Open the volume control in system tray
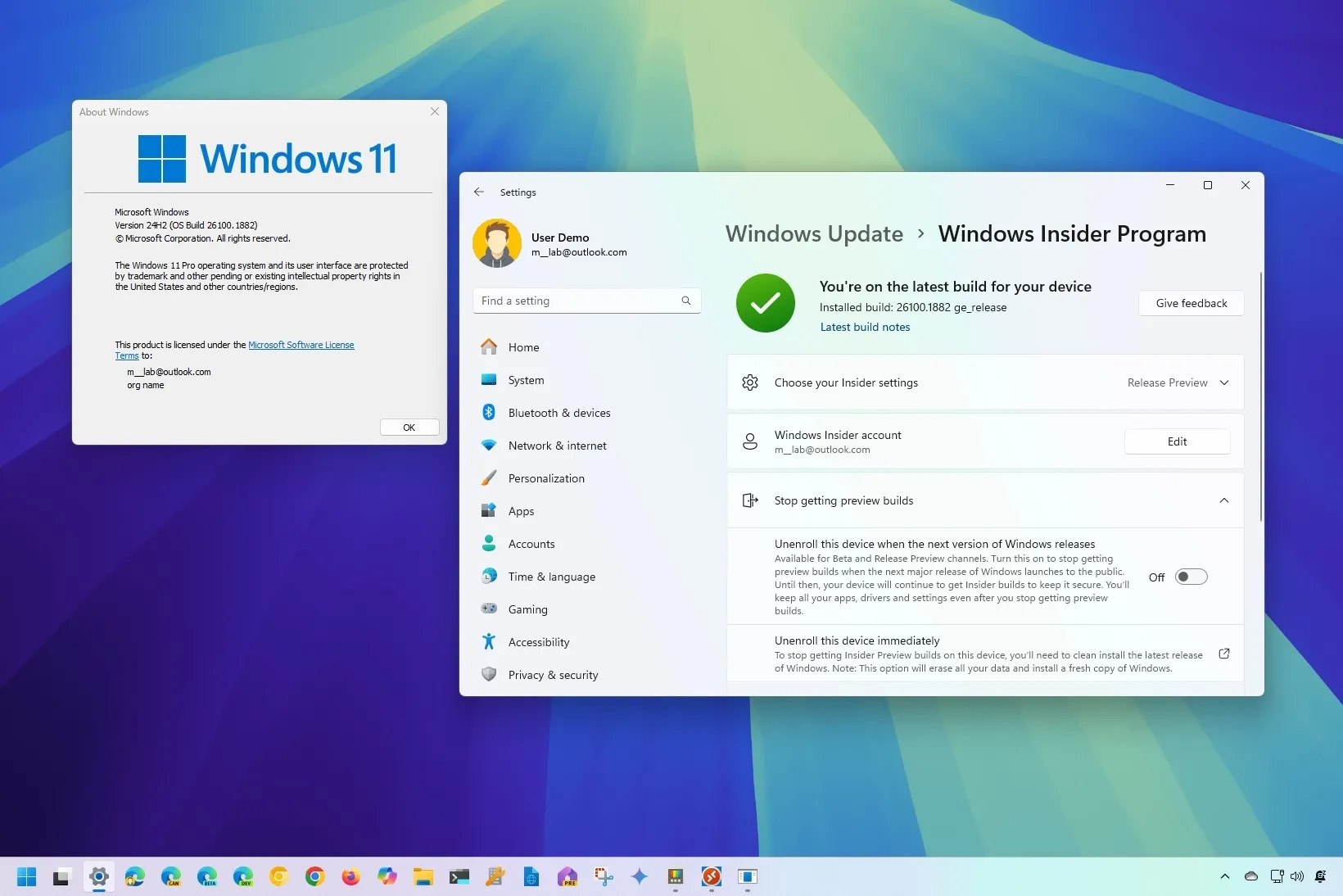Image resolution: width=1343 pixels, height=896 pixels. tap(1296, 877)
